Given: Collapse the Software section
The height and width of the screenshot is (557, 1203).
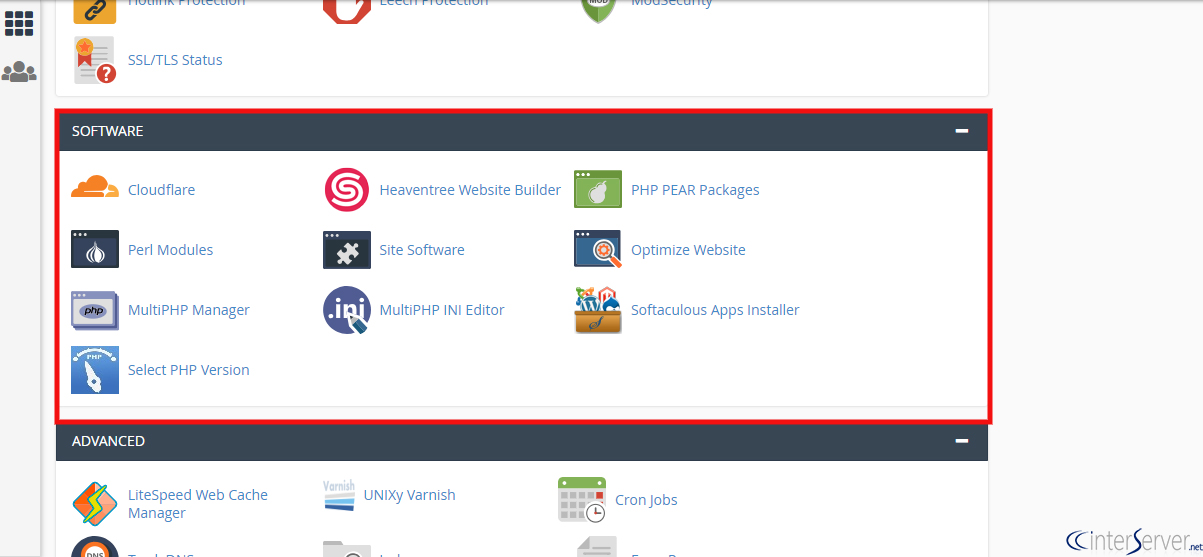Looking at the screenshot, I should 962,131.
